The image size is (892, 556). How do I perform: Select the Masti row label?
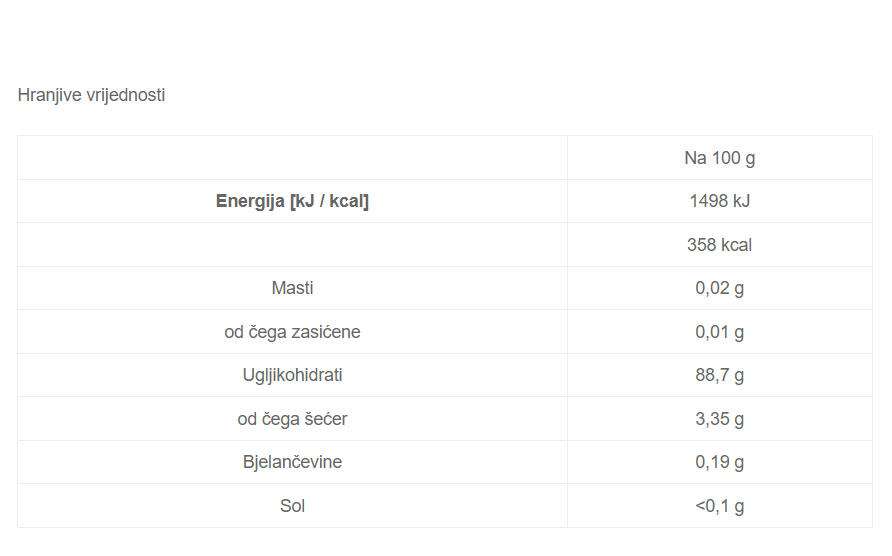point(292,288)
